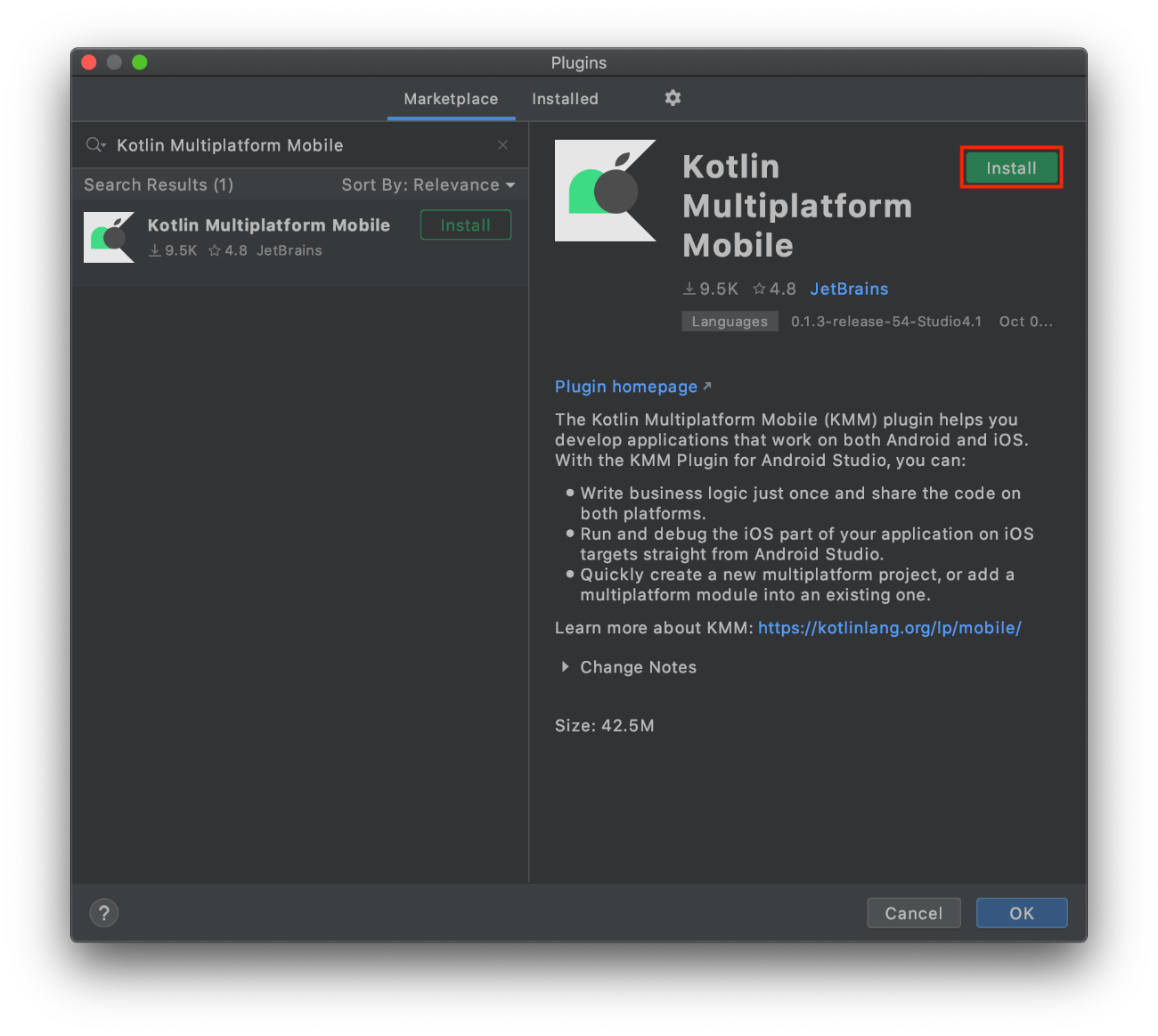Click the JetBrains vendor text in result row
The width and height of the screenshot is (1158, 1036).
289,250
